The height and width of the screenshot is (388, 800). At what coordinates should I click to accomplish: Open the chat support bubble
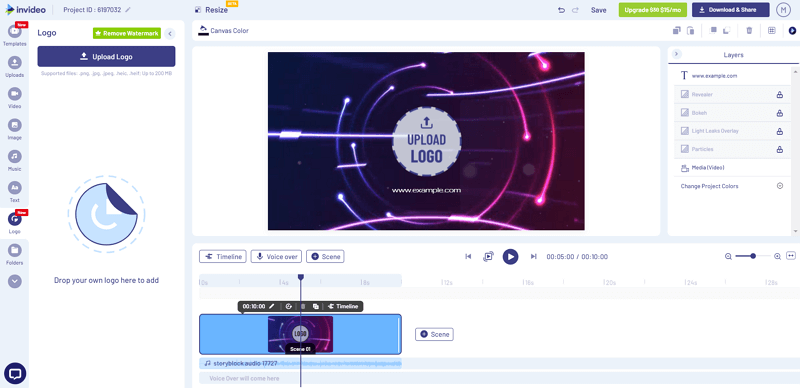15,374
